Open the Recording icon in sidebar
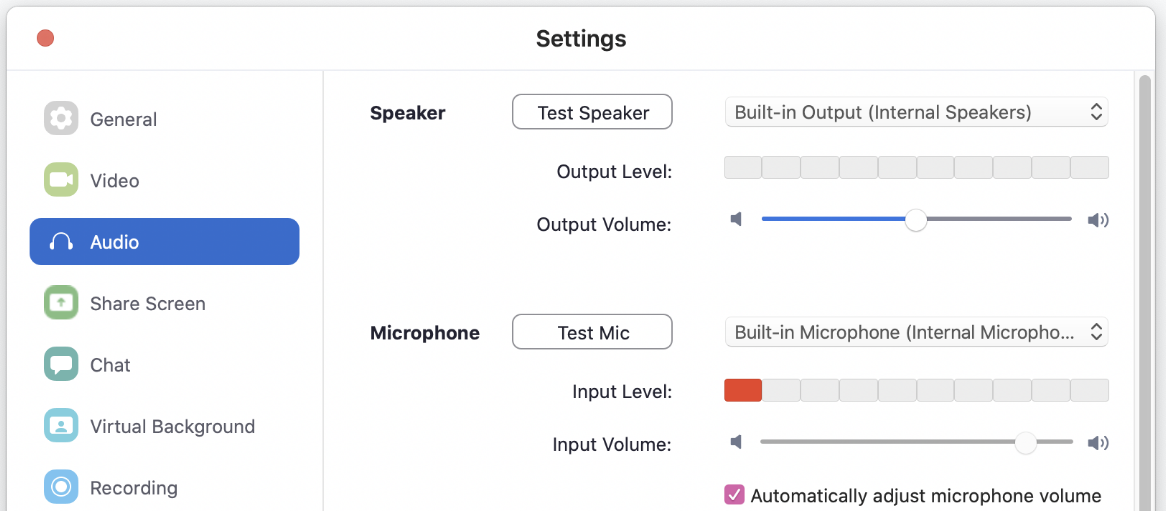This screenshot has height=511, width=1166. [x=61, y=487]
